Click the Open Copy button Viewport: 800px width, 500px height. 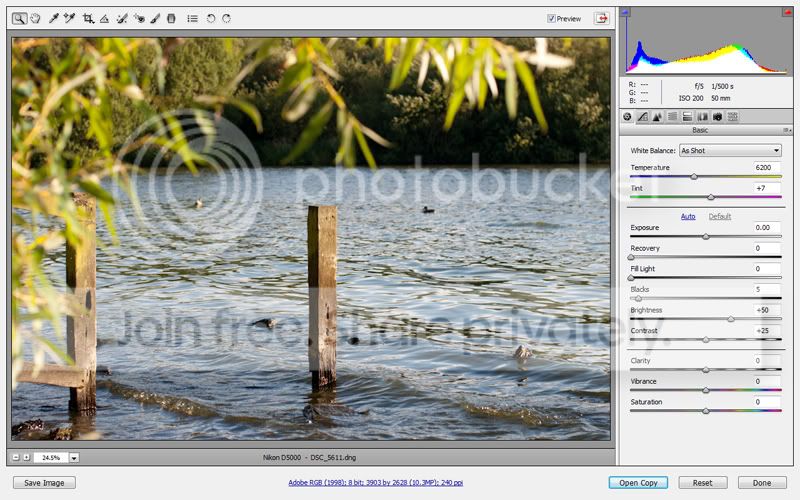click(x=638, y=482)
